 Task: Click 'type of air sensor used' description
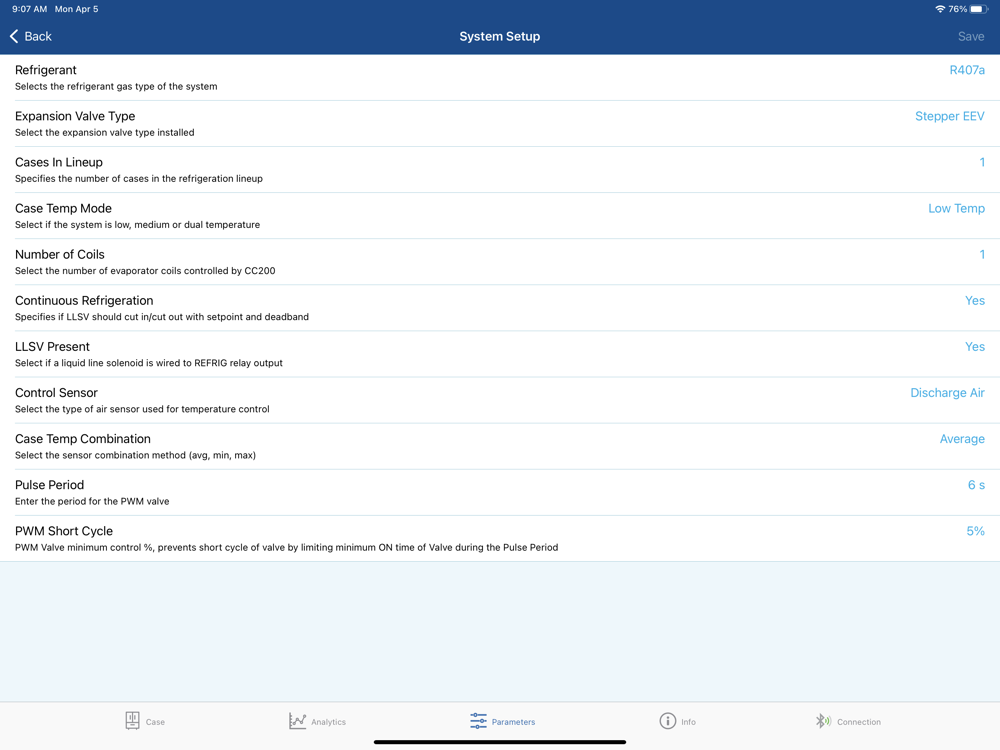tap(142, 409)
